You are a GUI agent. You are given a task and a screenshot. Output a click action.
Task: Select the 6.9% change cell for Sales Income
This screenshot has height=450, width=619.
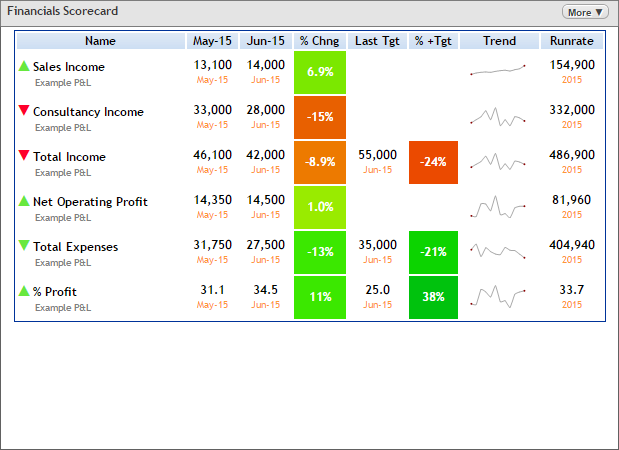click(x=320, y=72)
